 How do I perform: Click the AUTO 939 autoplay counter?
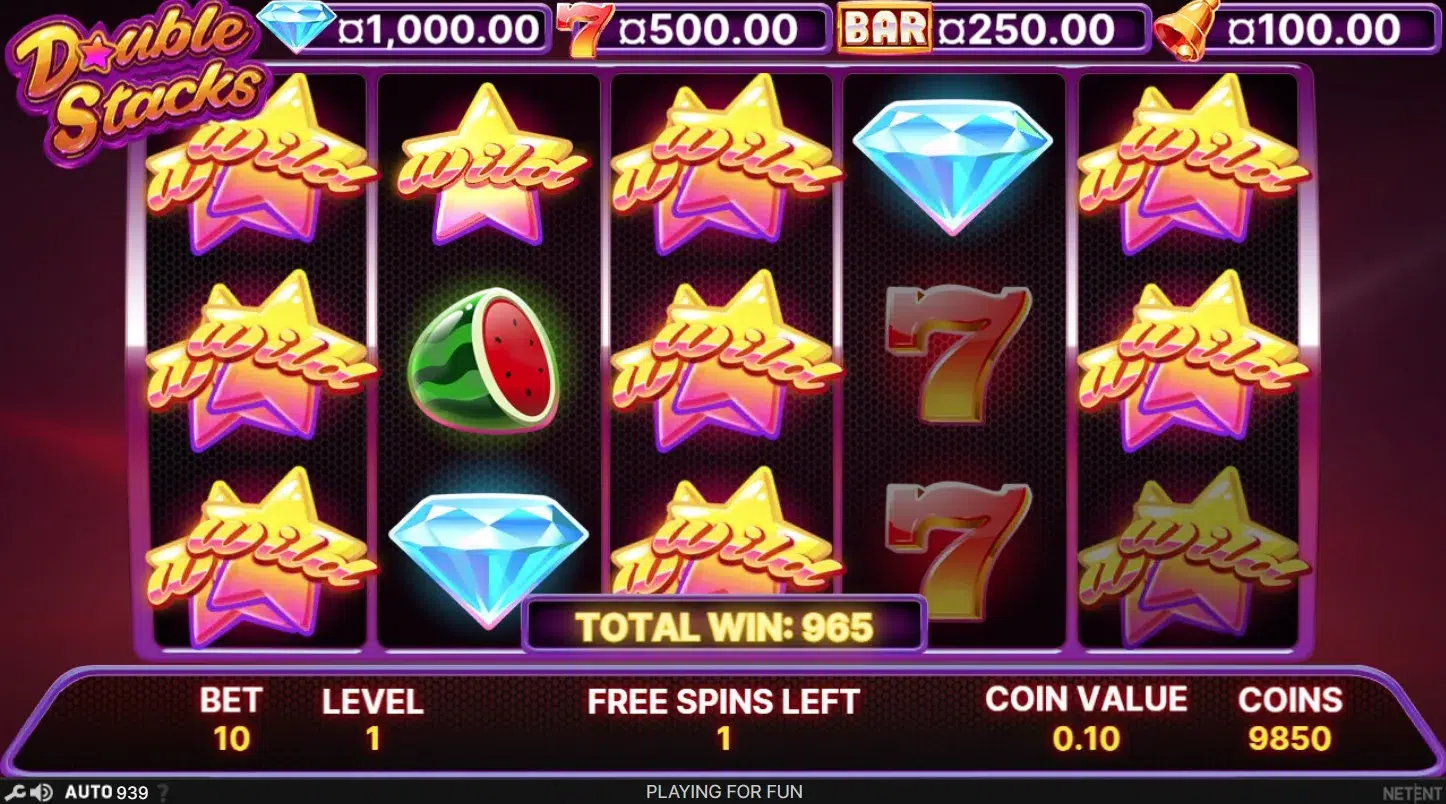(x=107, y=793)
